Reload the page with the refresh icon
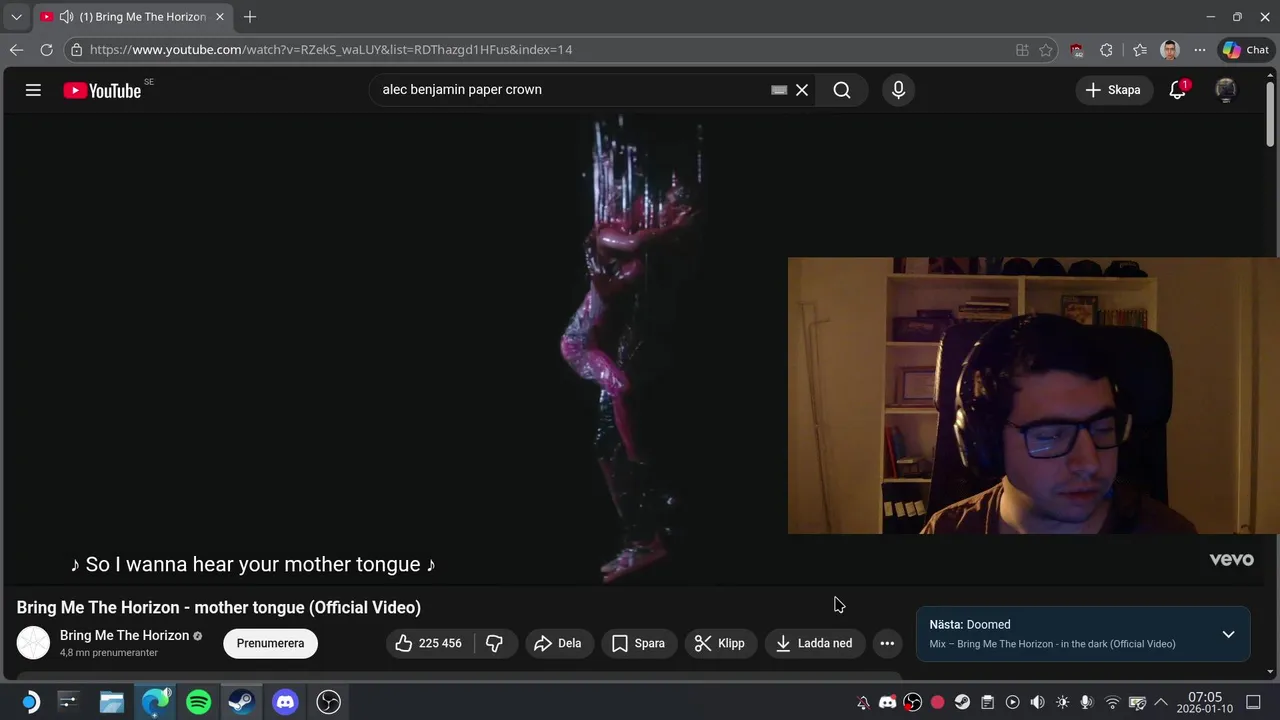 [x=46, y=50]
